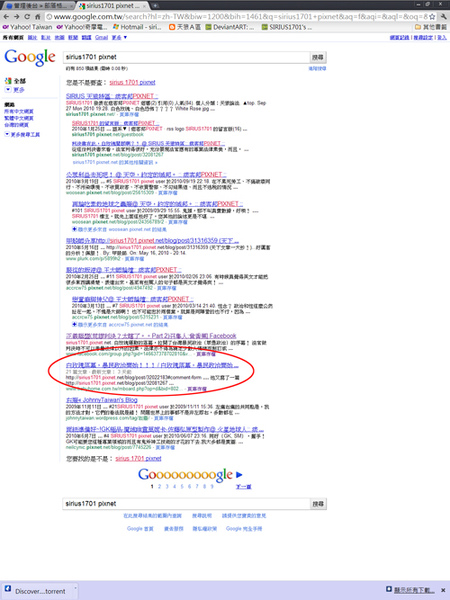Select the sirius1701 pixnet browser tab
The height and width of the screenshot is (600, 450).
[x=113, y=6]
